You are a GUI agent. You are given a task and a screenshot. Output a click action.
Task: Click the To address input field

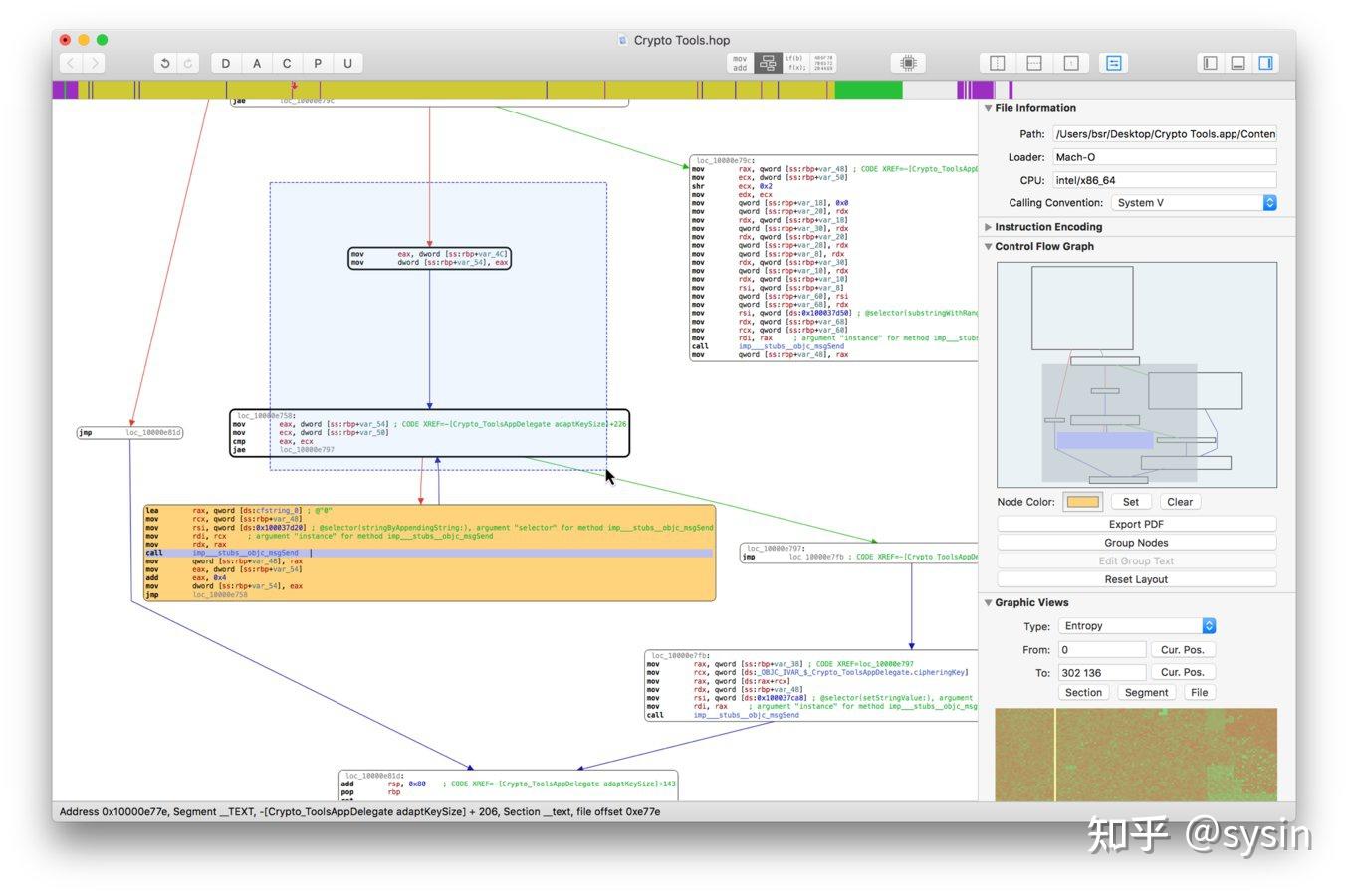tap(1101, 671)
